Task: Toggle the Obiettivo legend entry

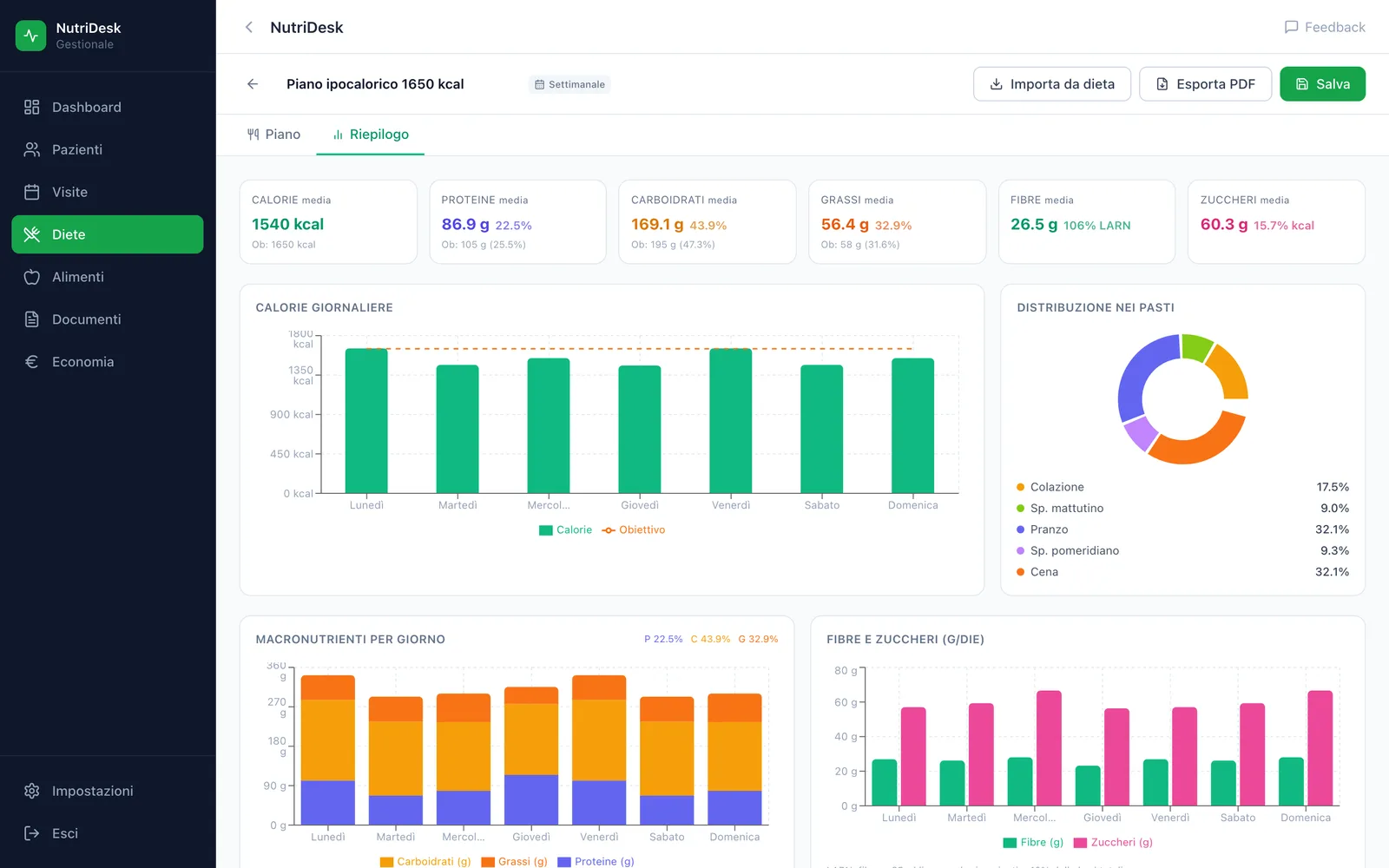Action: pos(634,530)
